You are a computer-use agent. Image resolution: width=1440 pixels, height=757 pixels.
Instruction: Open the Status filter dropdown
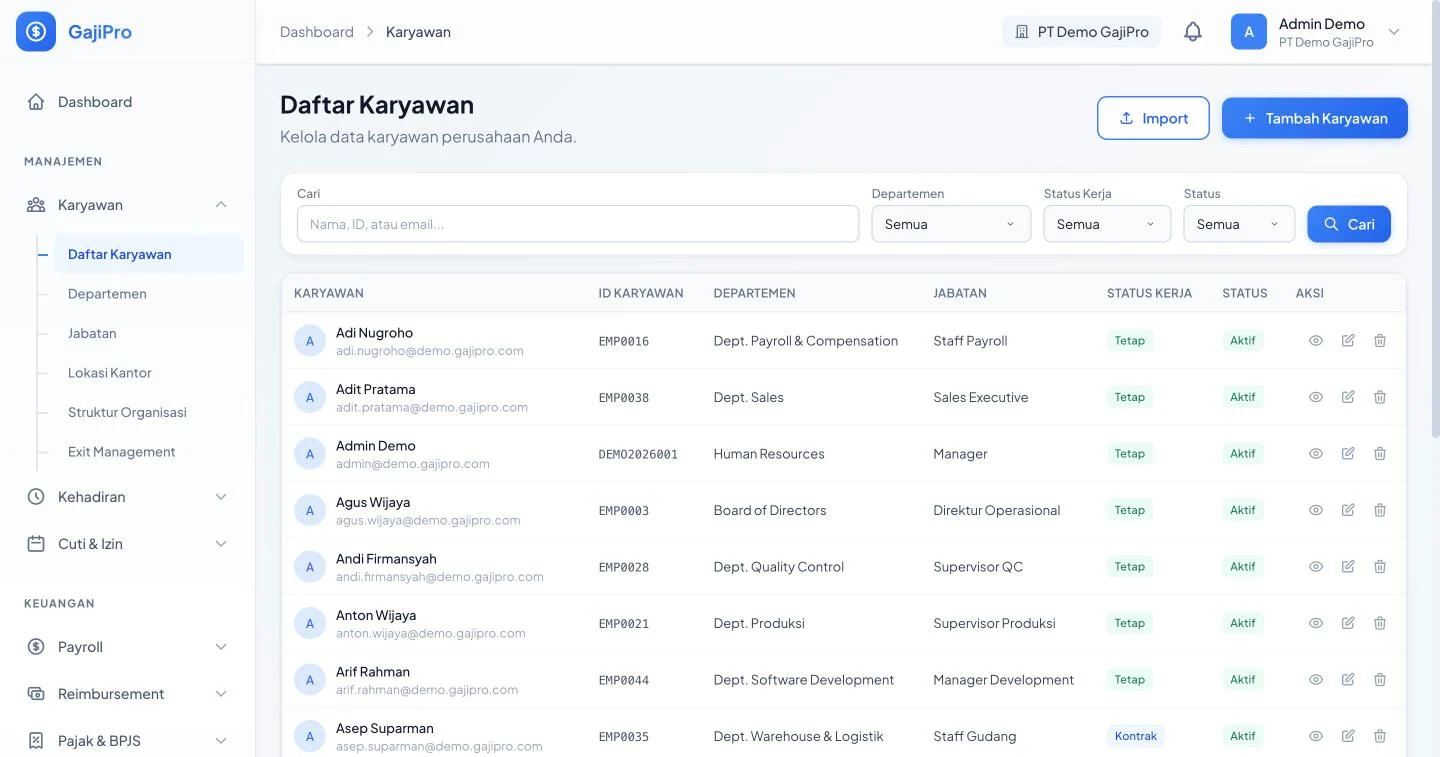click(x=1239, y=224)
